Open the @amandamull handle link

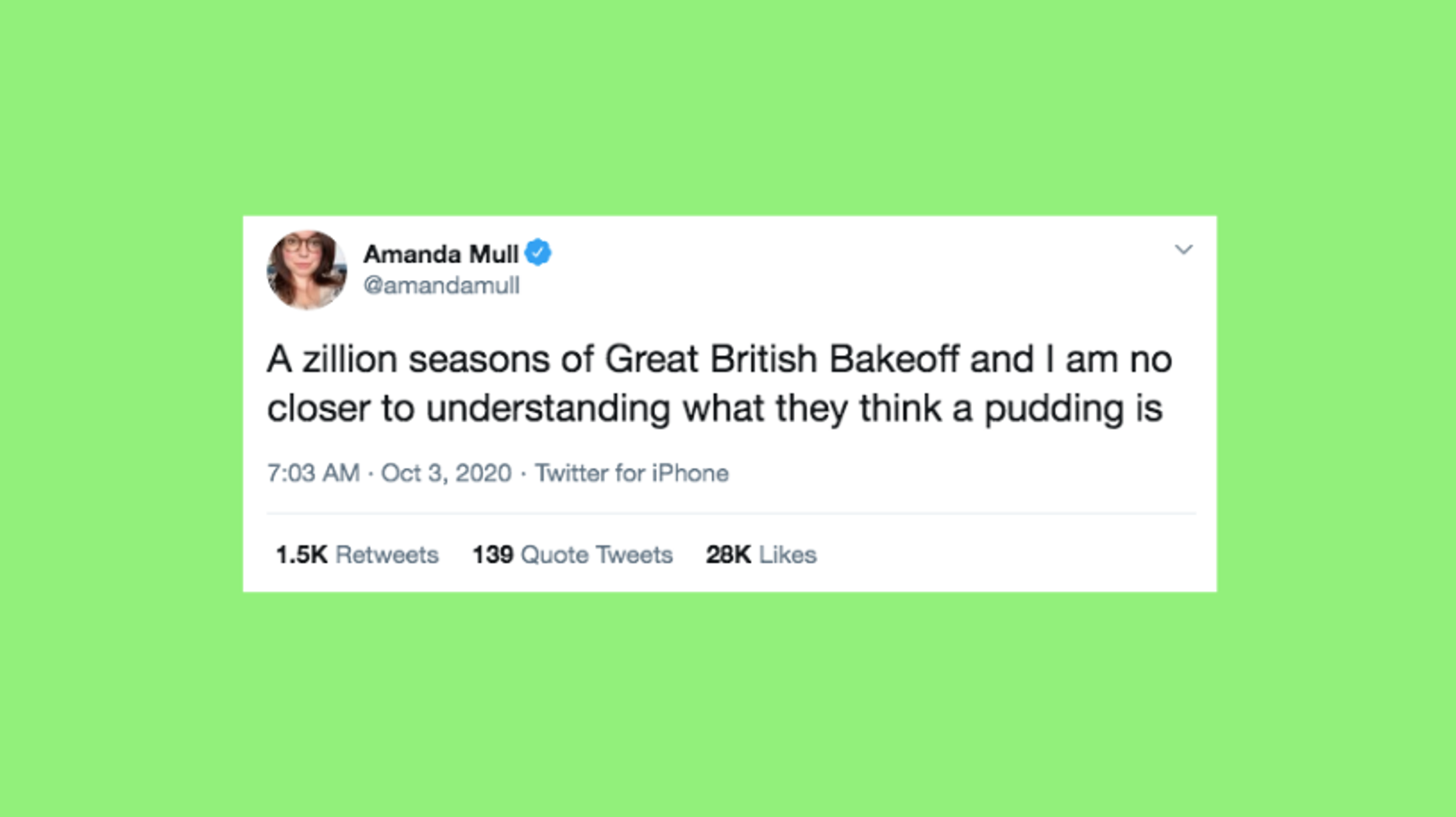click(441, 286)
